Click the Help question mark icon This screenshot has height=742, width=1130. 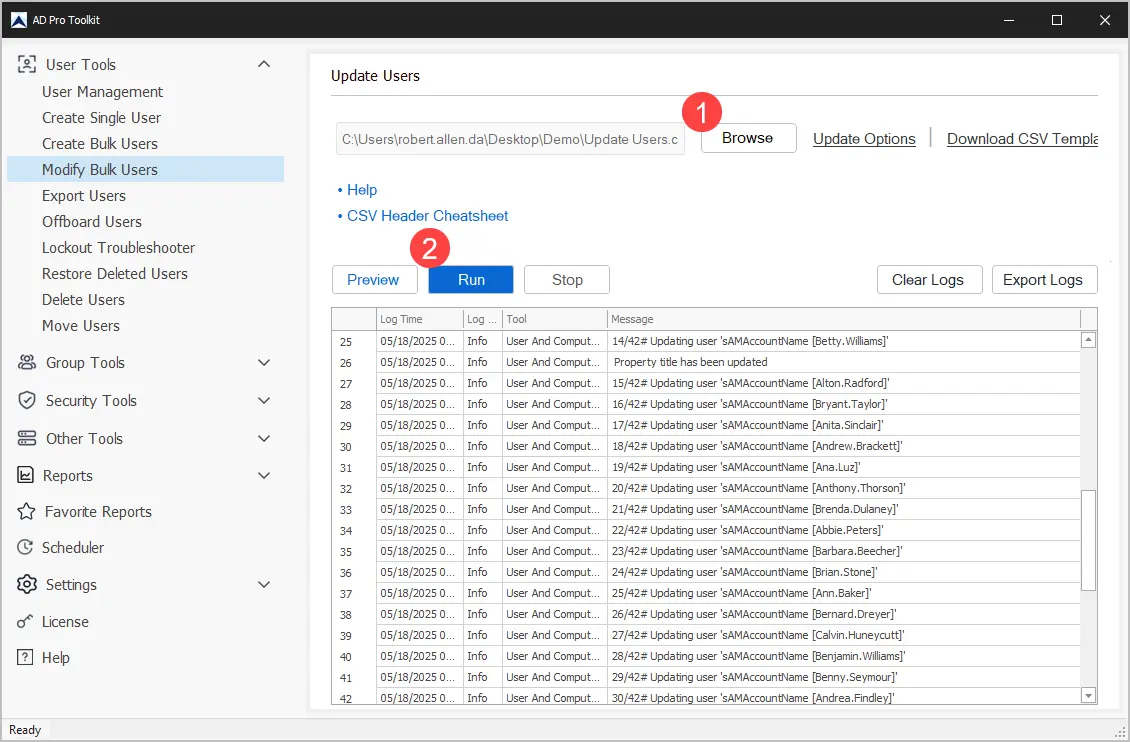click(25, 657)
